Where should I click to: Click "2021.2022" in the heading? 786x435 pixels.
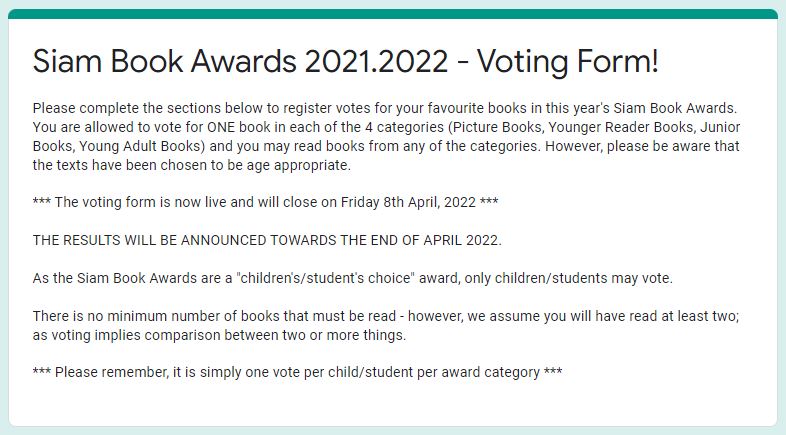point(376,61)
